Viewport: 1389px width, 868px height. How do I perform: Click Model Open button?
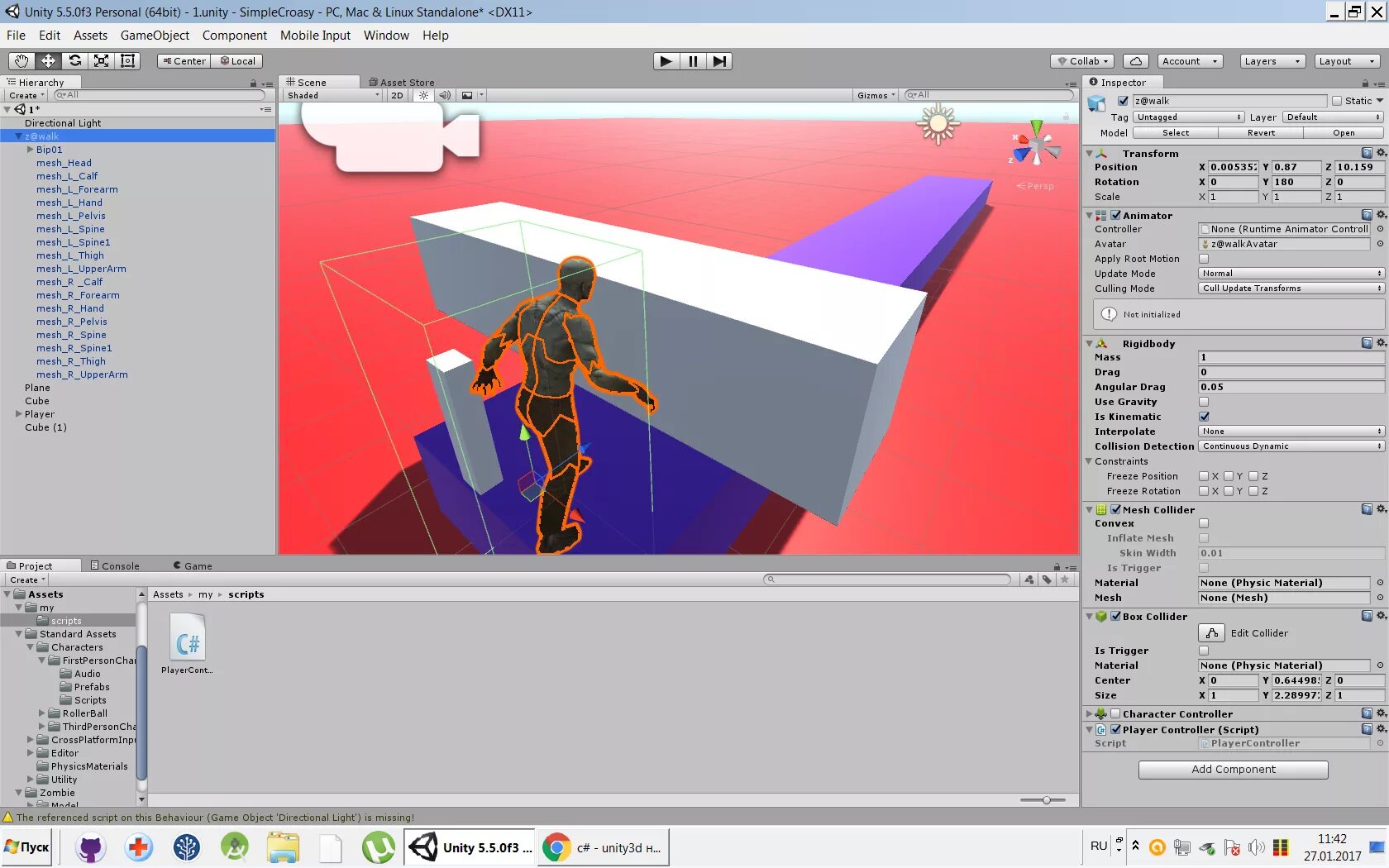click(x=1344, y=133)
